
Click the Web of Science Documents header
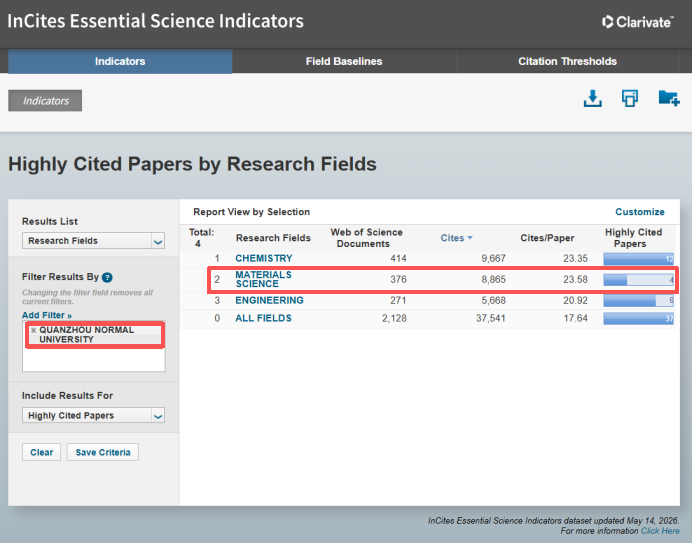366,238
